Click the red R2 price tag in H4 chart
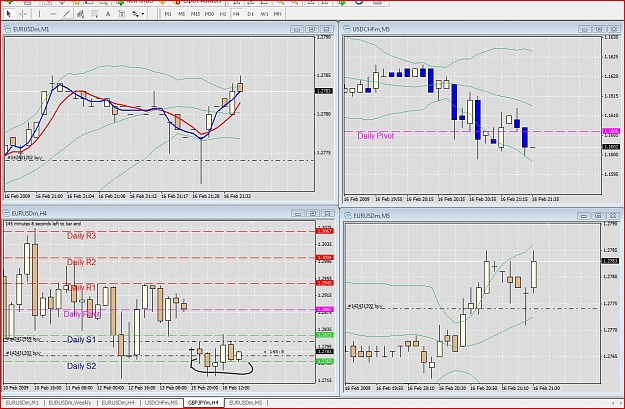Viewport: 625px width, 409px height. pos(324,258)
